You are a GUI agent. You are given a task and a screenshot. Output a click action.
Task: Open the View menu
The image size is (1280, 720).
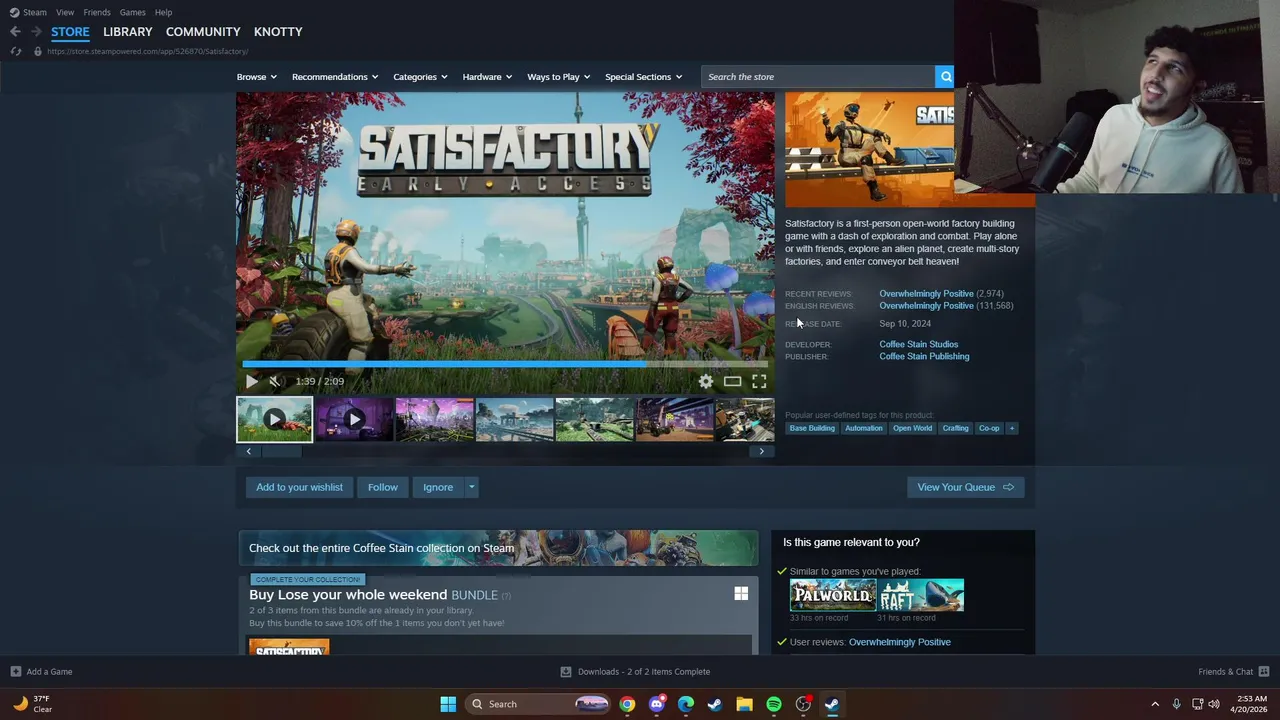click(x=65, y=12)
